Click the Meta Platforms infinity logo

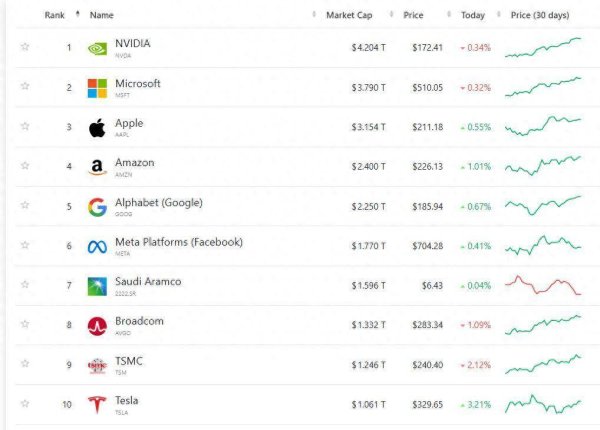(x=97, y=247)
